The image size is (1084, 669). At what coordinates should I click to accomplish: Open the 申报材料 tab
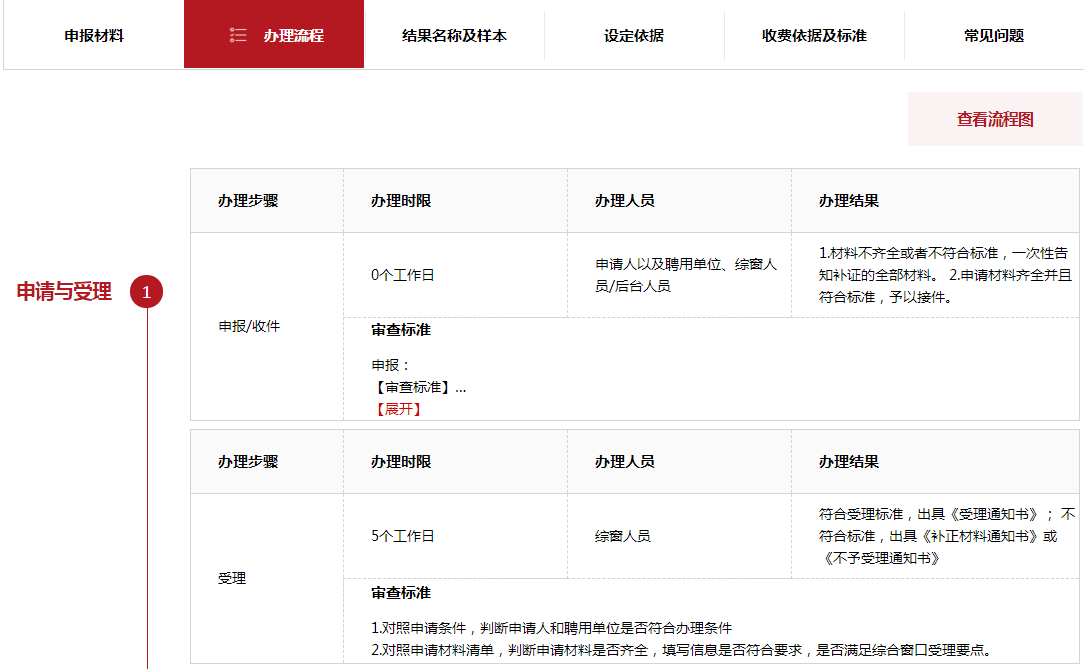tap(94, 35)
